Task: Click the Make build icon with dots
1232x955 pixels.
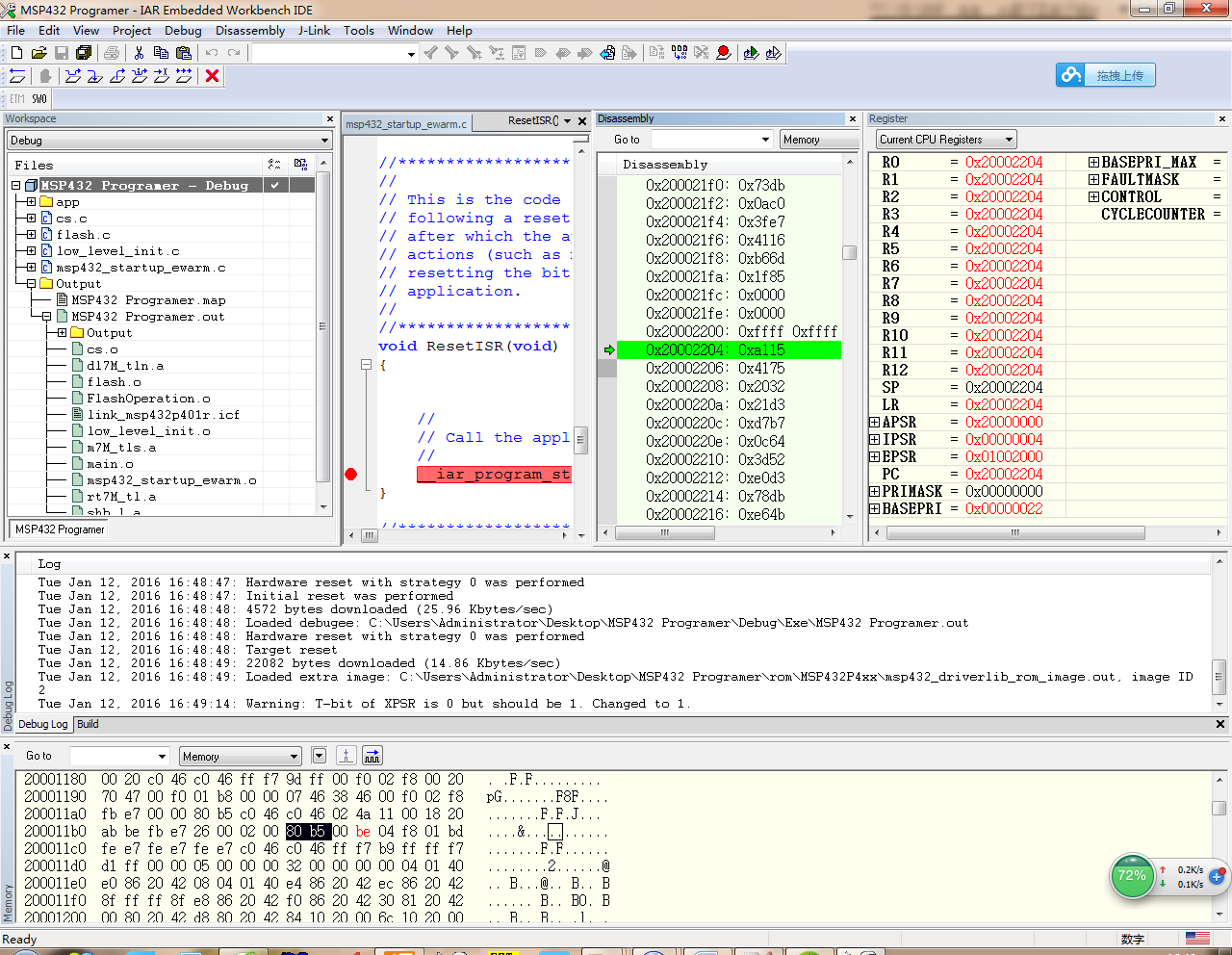Action: pyautogui.click(x=679, y=53)
